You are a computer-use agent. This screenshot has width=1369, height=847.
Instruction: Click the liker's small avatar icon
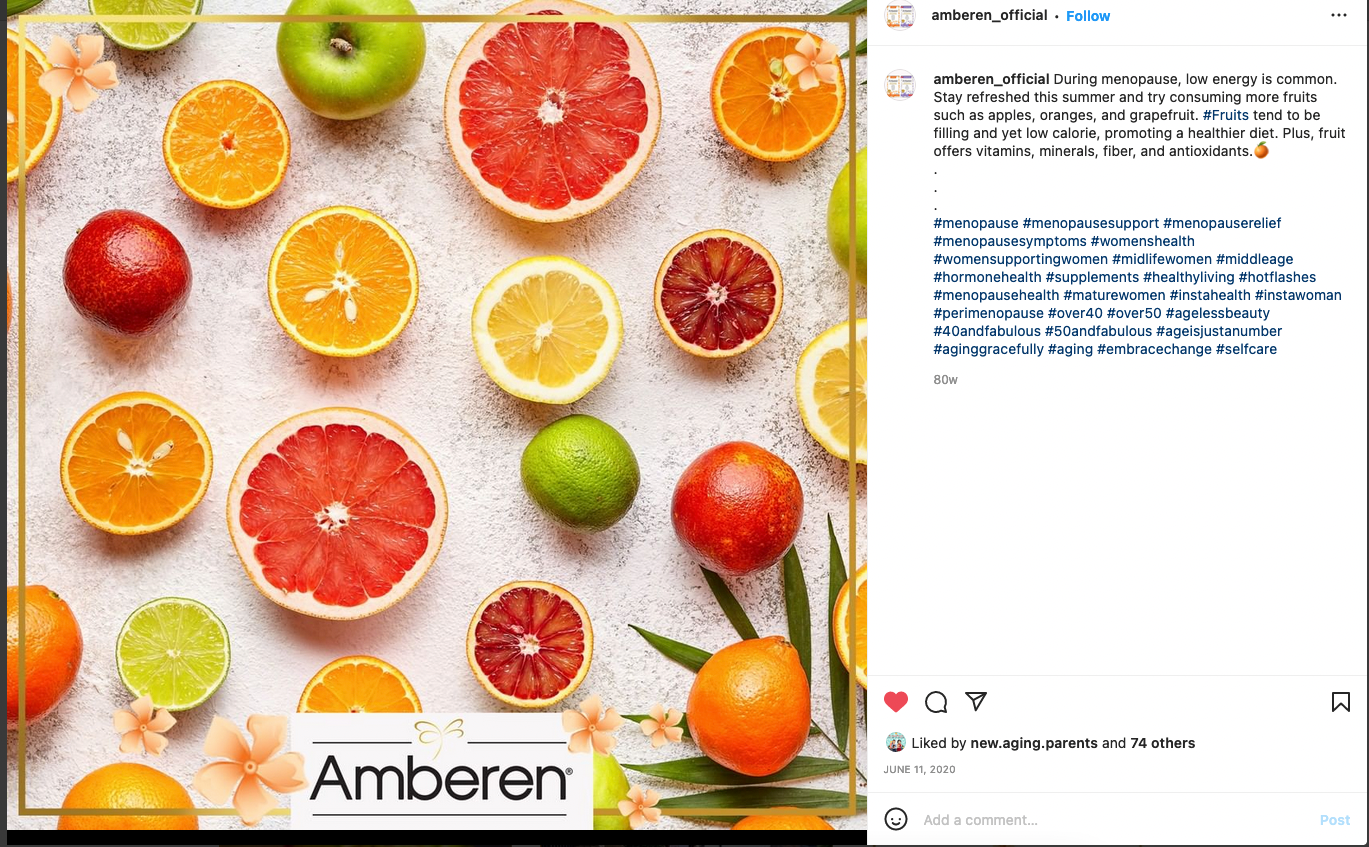896,743
